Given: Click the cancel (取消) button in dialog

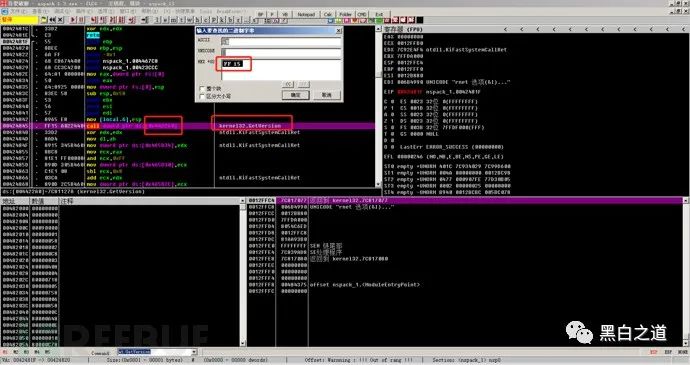Looking at the screenshot, I should [x=326, y=95].
